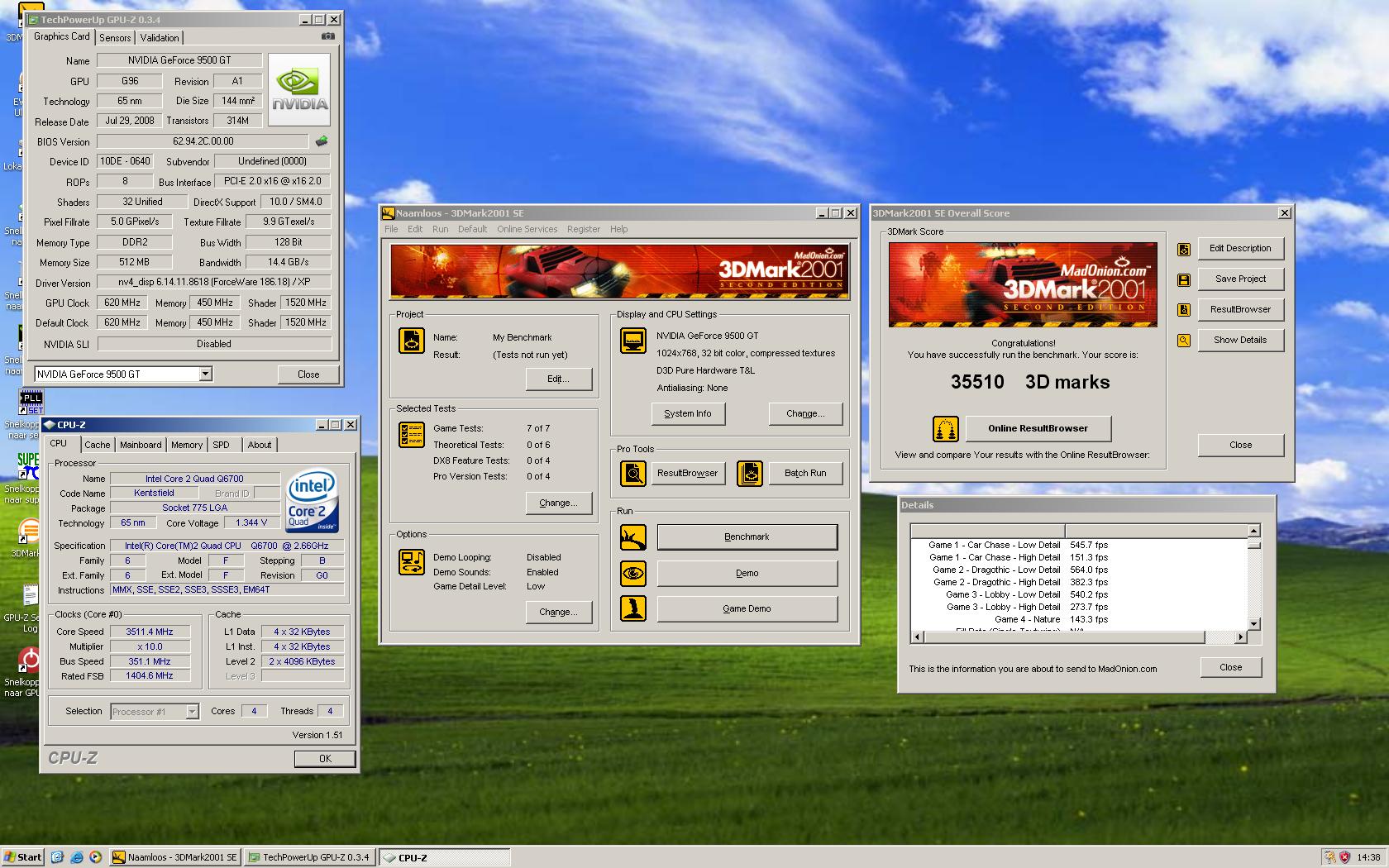The width and height of the screenshot is (1389, 868).
Task: Click the System Info button
Action: click(x=688, y=414)
